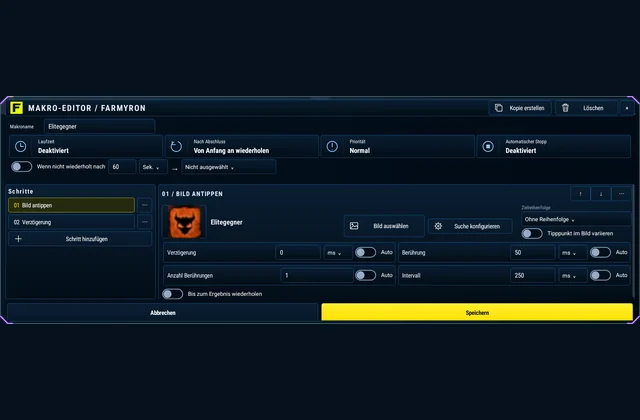Screen dimensions: 640x420
Task: Move step up with the up arrow
Action: pos(580,194)
